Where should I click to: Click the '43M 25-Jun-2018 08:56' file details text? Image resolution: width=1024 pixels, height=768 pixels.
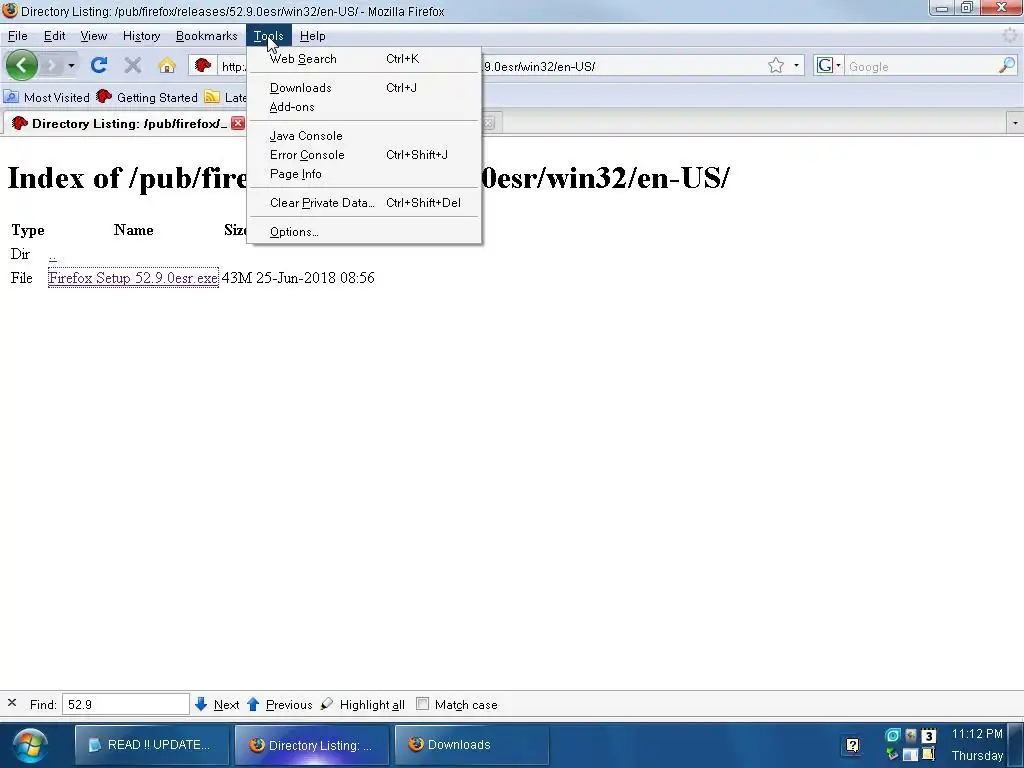point(298,278)
